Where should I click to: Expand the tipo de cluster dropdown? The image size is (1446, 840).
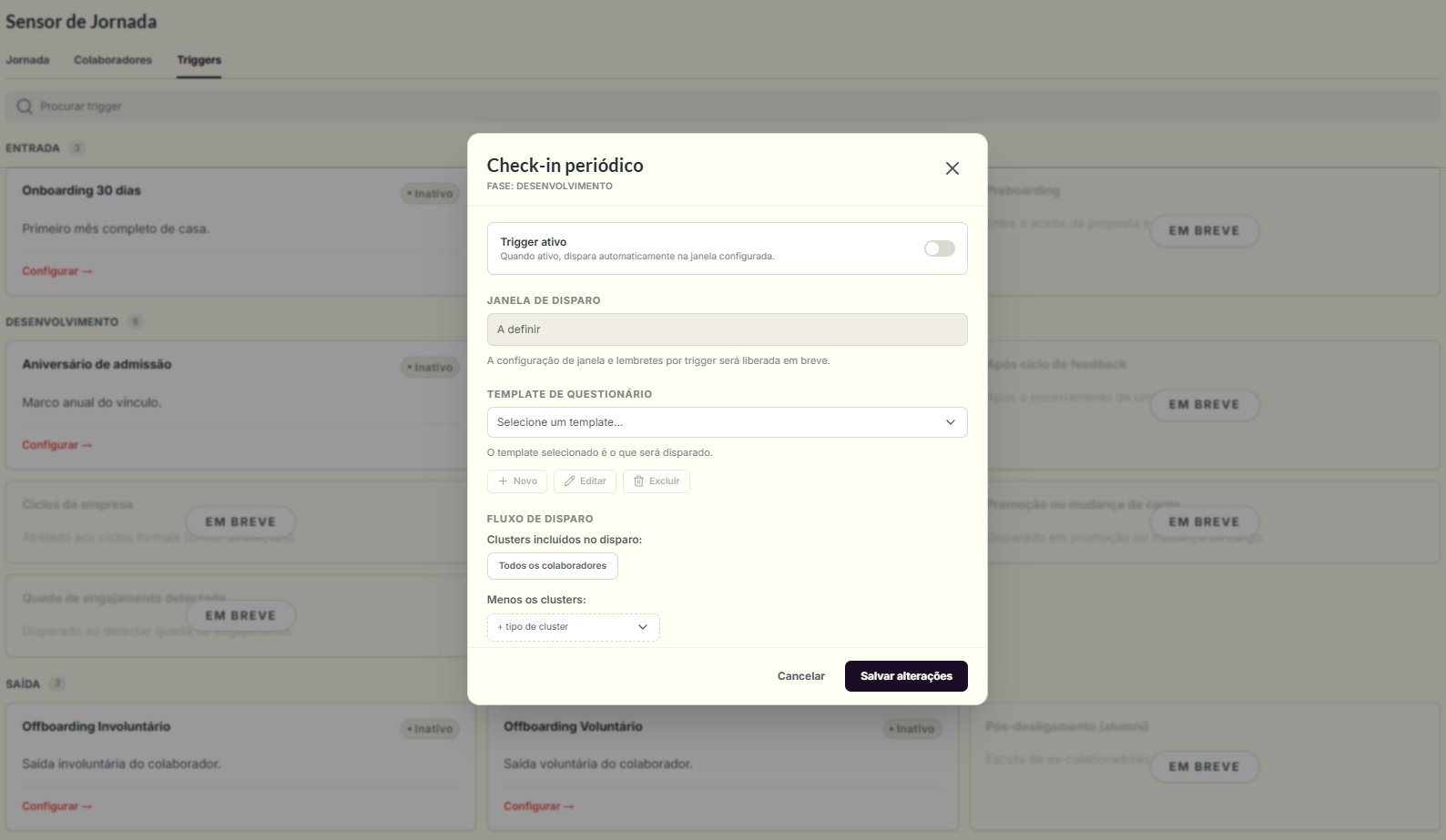[573, 627]
